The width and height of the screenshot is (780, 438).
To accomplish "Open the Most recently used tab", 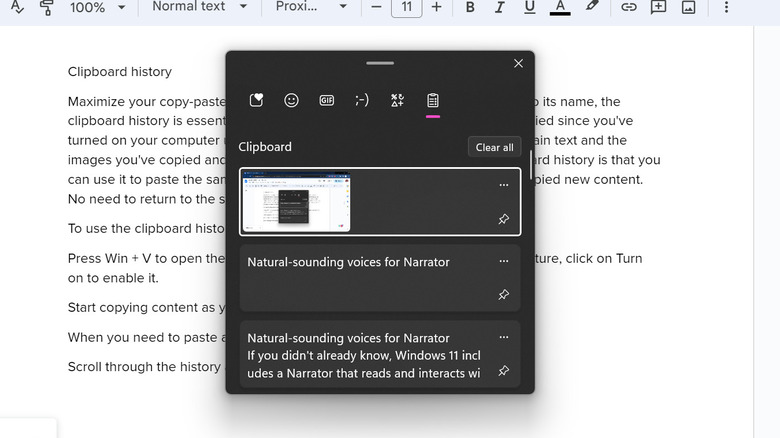I will (256, 100).
